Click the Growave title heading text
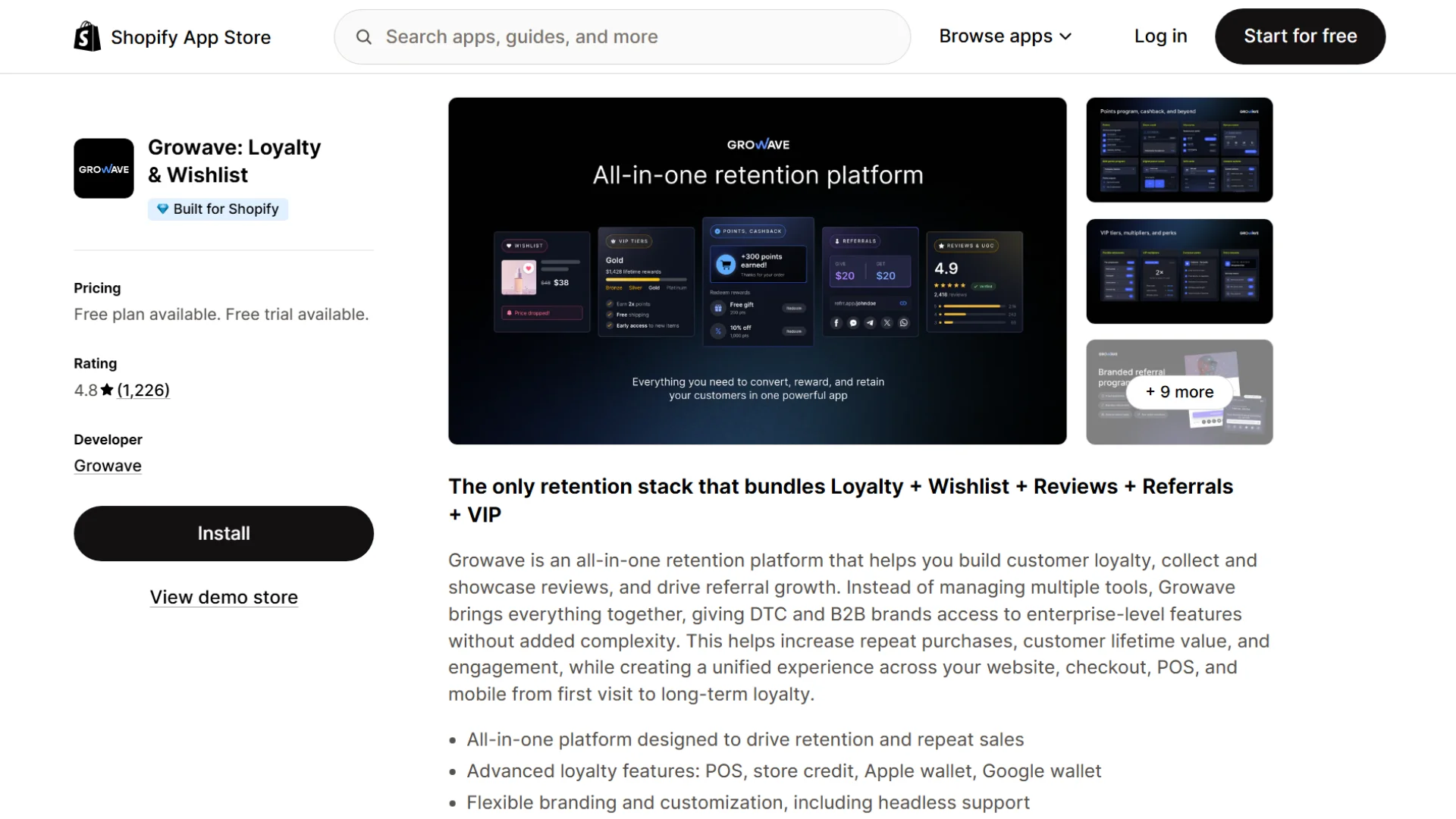Image resolution: width=1456 pixels, height=819 pixels. coord(234,161)
